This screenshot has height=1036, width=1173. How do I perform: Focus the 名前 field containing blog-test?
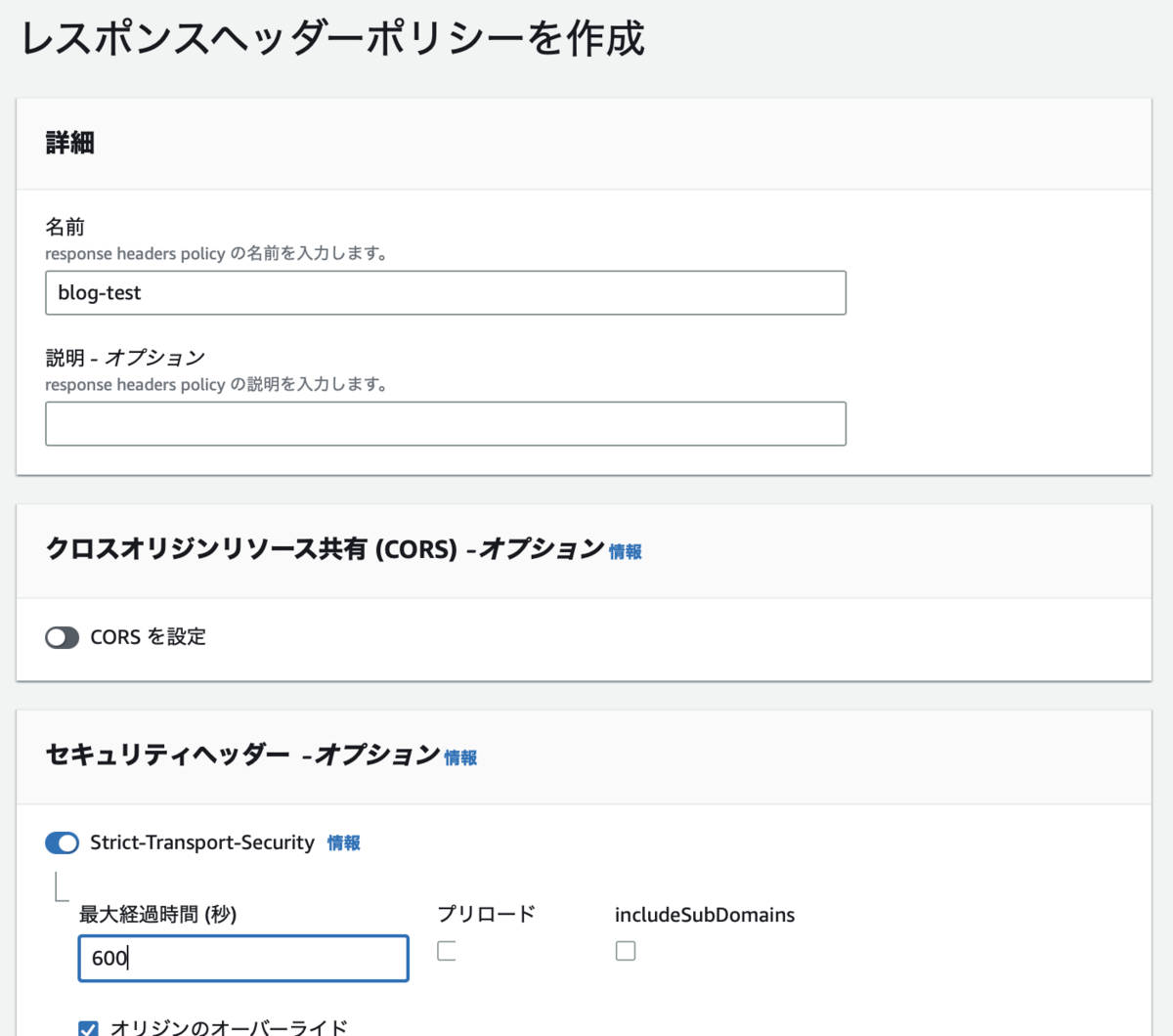pyautogui.click(x=446, y=293)
